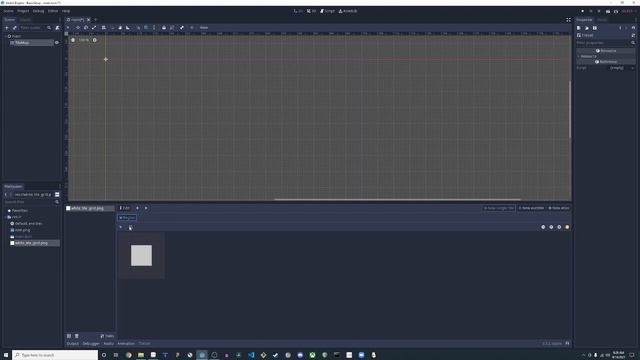
Task: Select icon.png in FileSystem
Action: coord(22,230)
